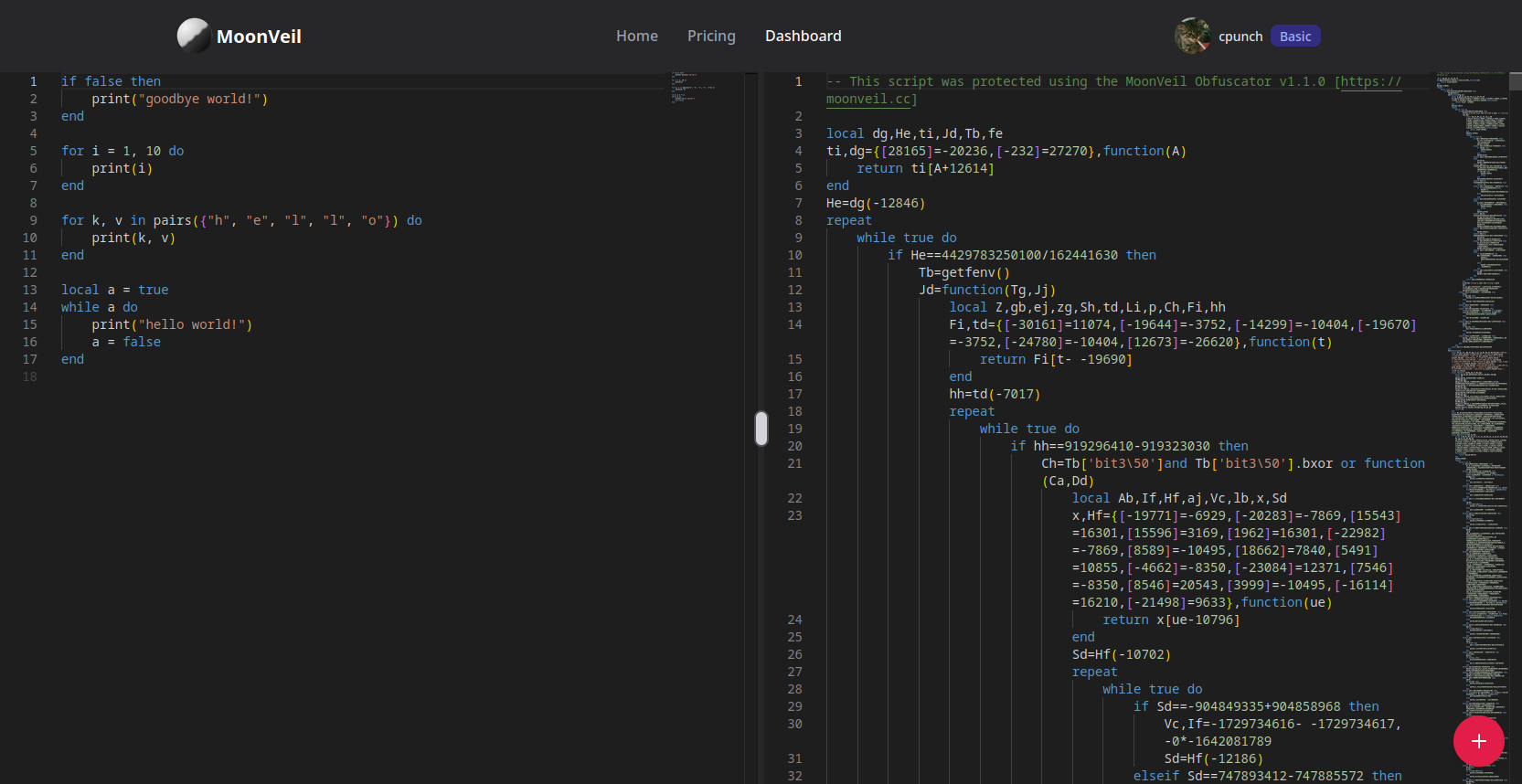Screen dimensions: 1522x784
Task: Go to the Home page
Action: pos(636,36)
